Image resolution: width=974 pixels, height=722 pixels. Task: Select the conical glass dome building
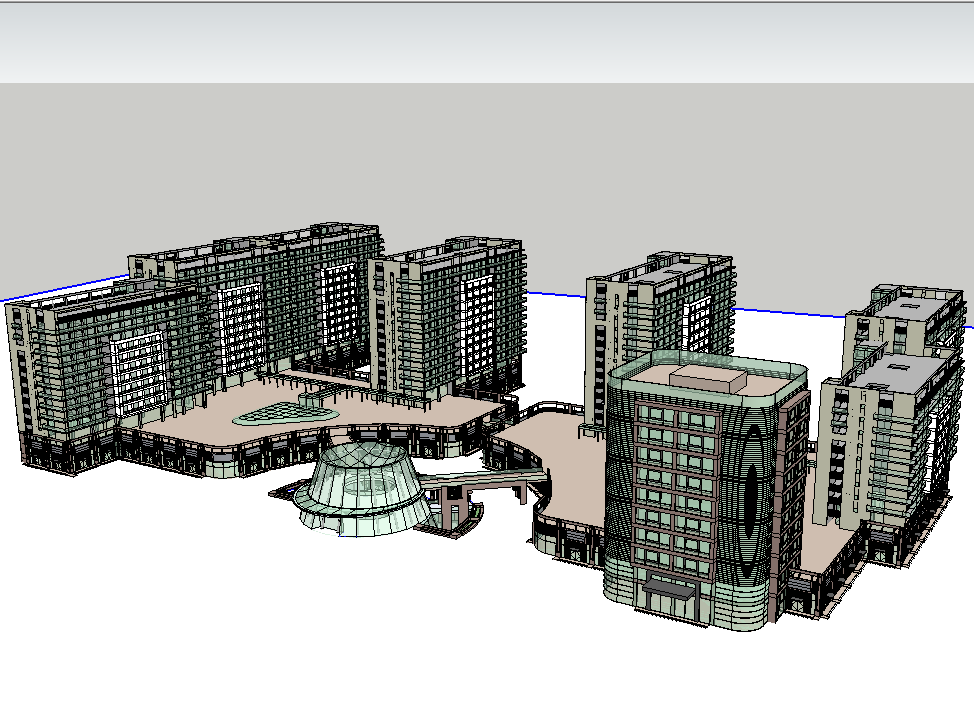point(363,489)
